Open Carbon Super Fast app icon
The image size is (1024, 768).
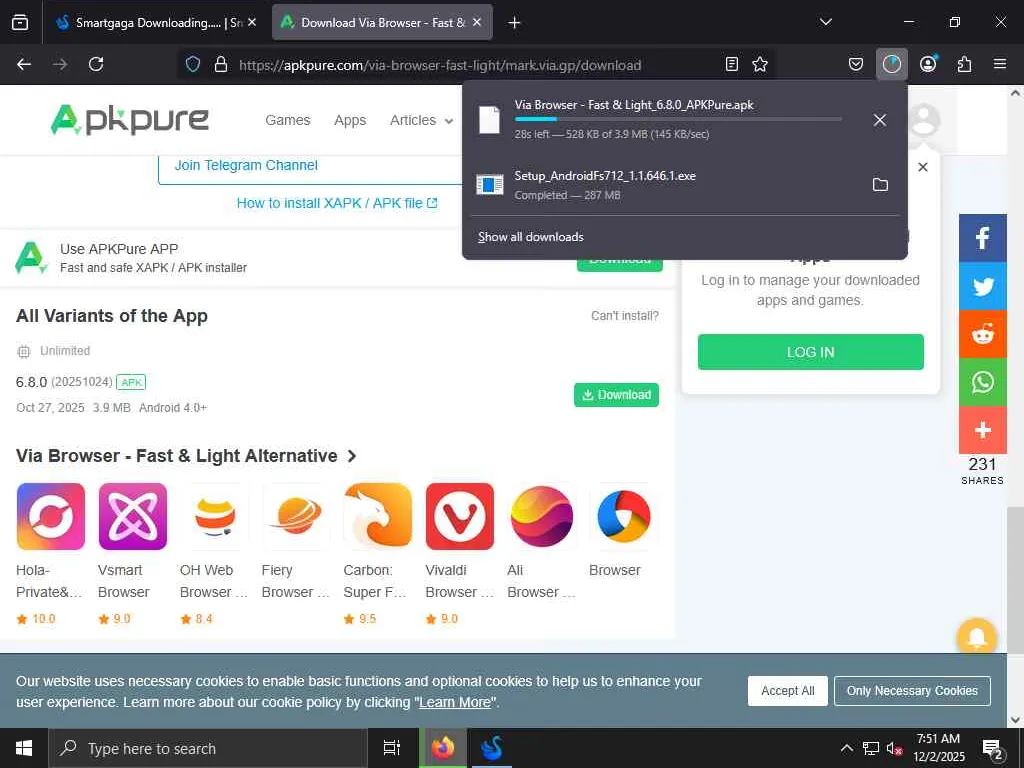378,516
